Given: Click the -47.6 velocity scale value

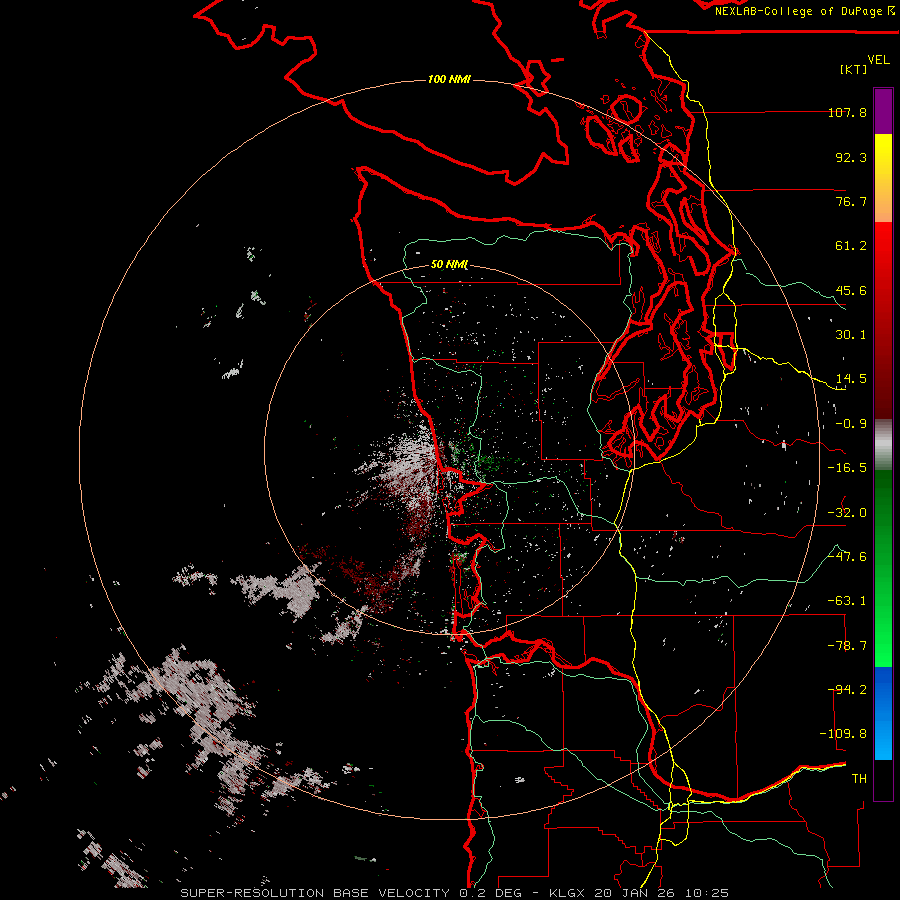Looking at the screenshot, I should [x=847, y=557].
